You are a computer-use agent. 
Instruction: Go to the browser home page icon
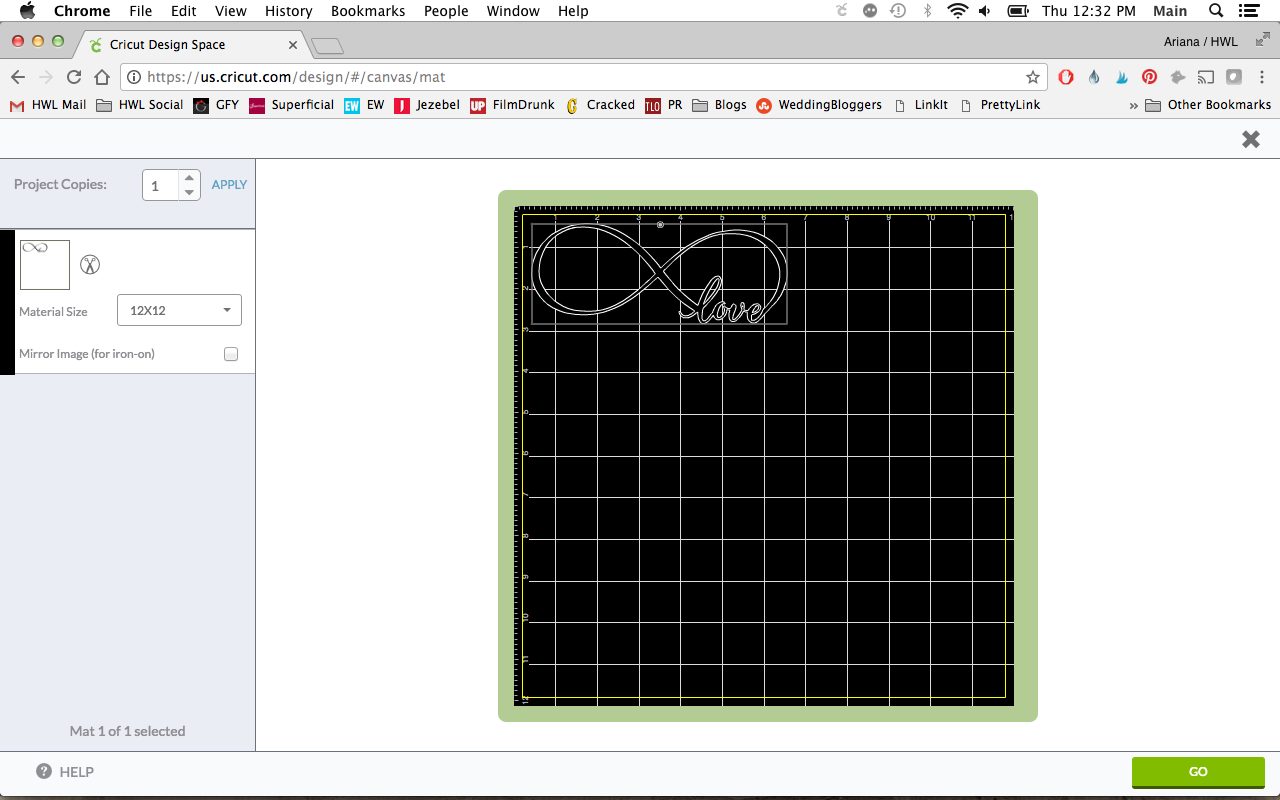101,77
